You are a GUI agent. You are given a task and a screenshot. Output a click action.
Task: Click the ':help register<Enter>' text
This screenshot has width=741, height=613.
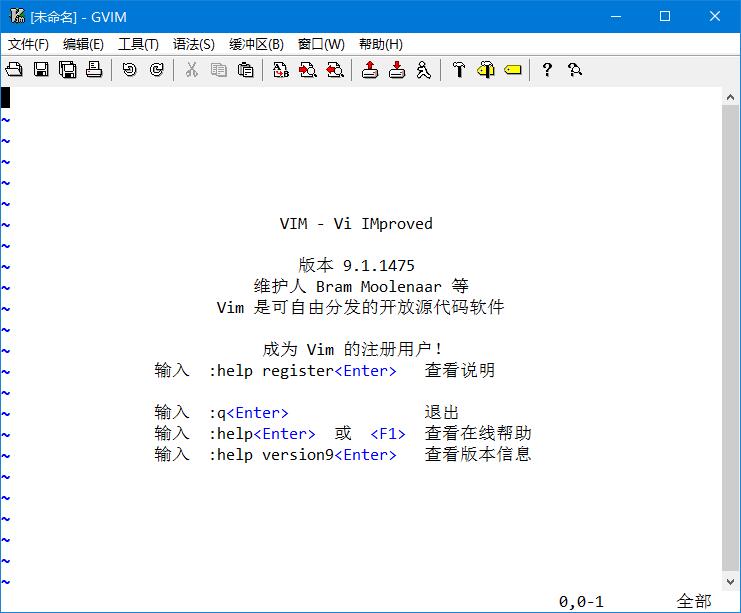coord(302,371)
